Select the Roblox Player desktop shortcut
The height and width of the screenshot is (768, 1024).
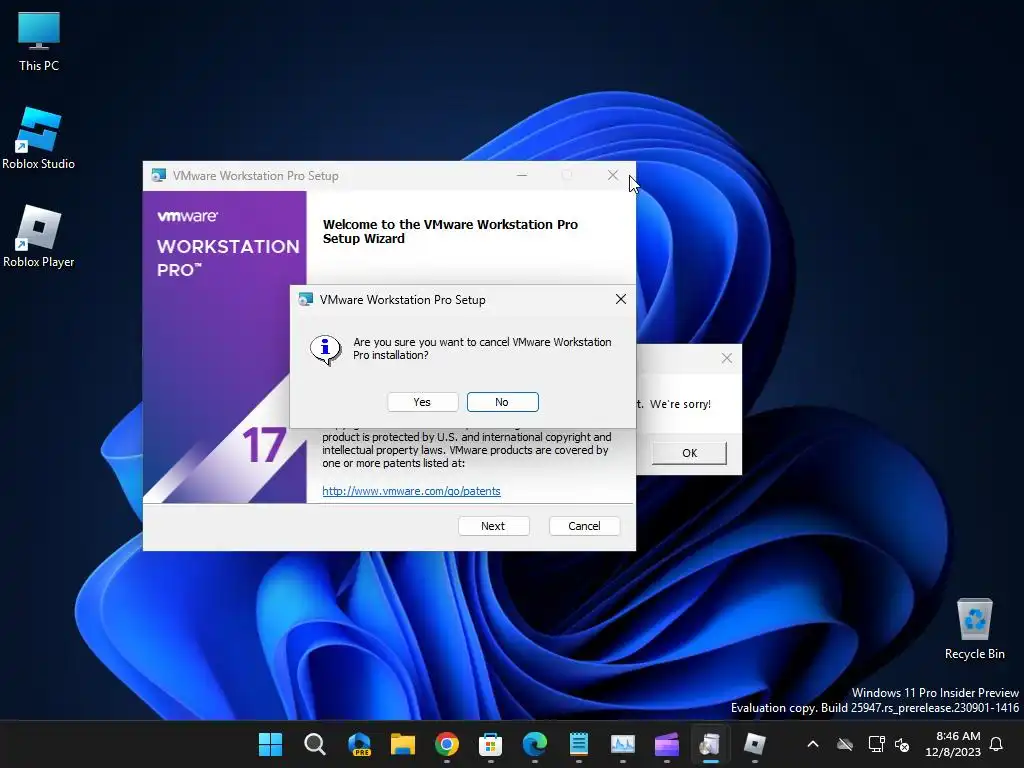click(x=39, y=236)
